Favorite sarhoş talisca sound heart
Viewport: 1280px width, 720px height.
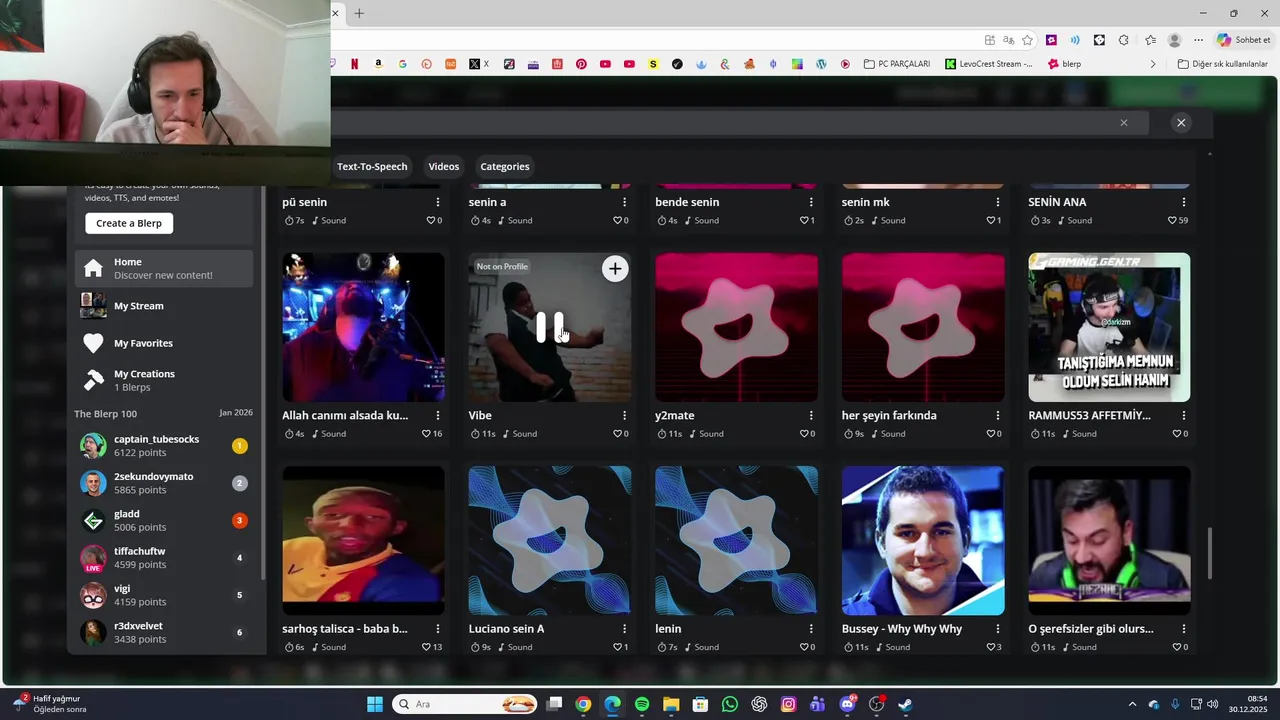coord(426,647)
